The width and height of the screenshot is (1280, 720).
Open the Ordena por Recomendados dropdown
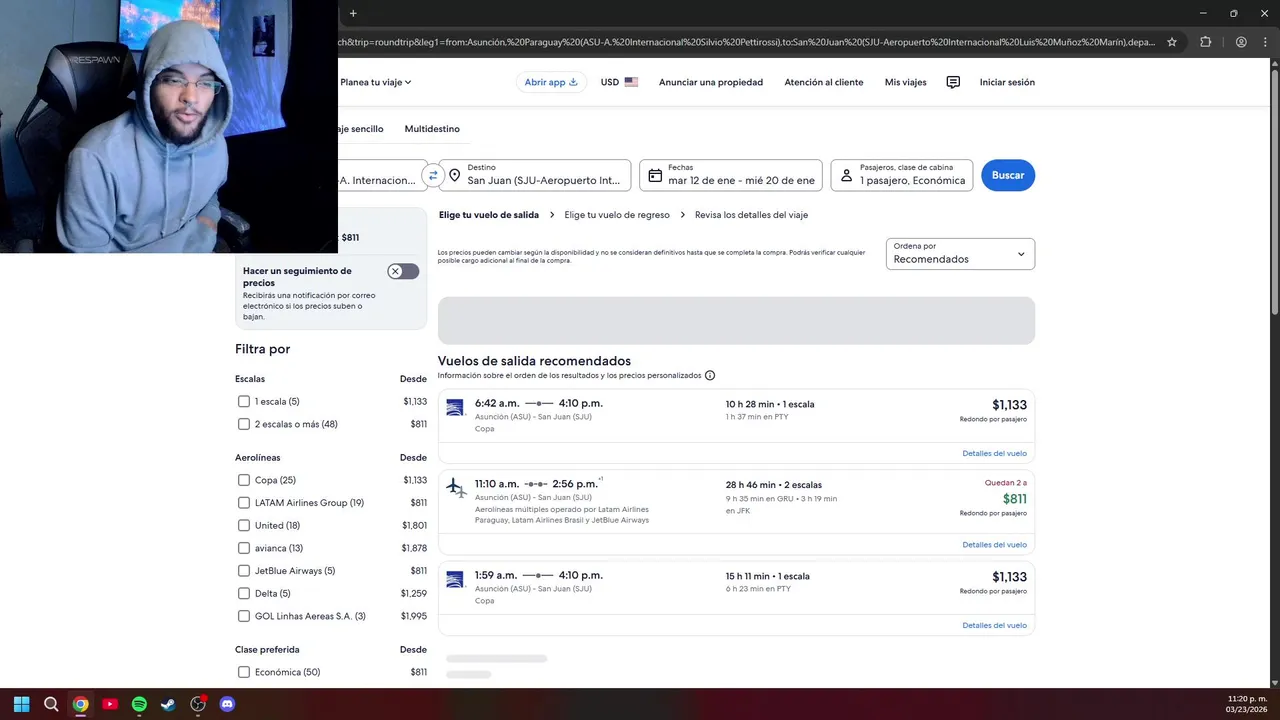(x=960, y=254)
